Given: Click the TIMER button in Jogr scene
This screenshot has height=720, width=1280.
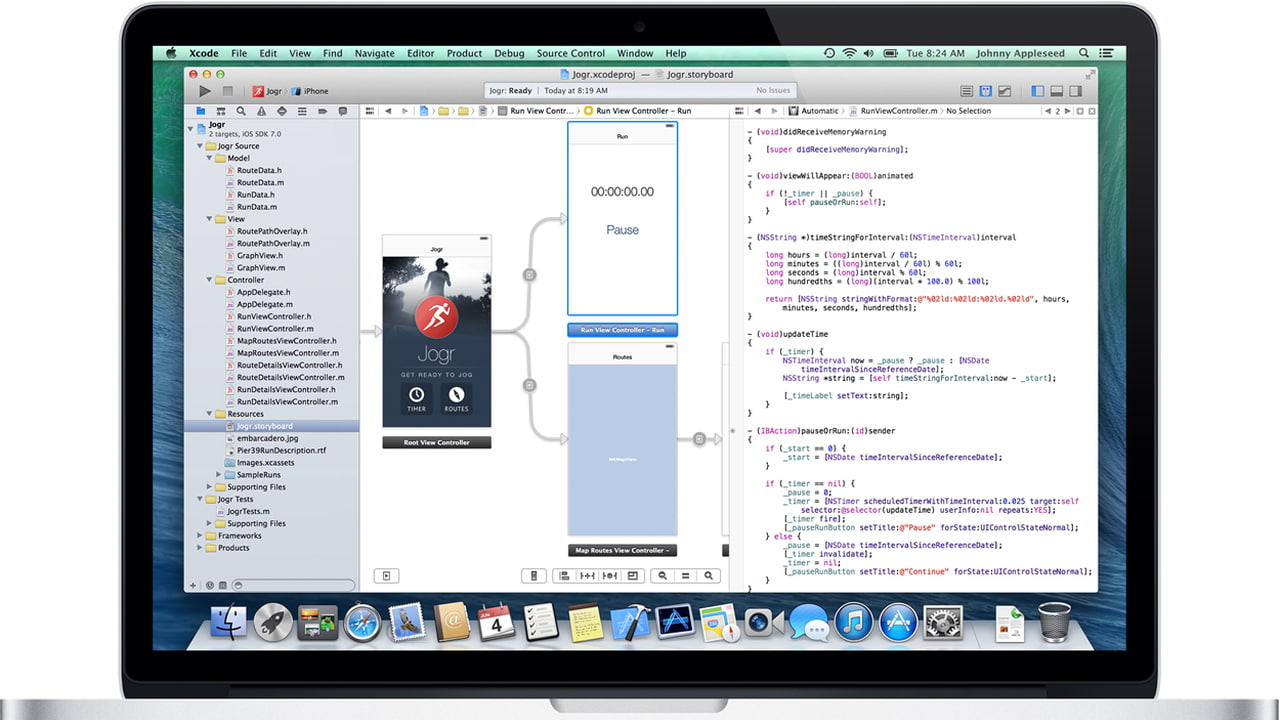Looking at the screenshot, I should [x=416, y=399].
